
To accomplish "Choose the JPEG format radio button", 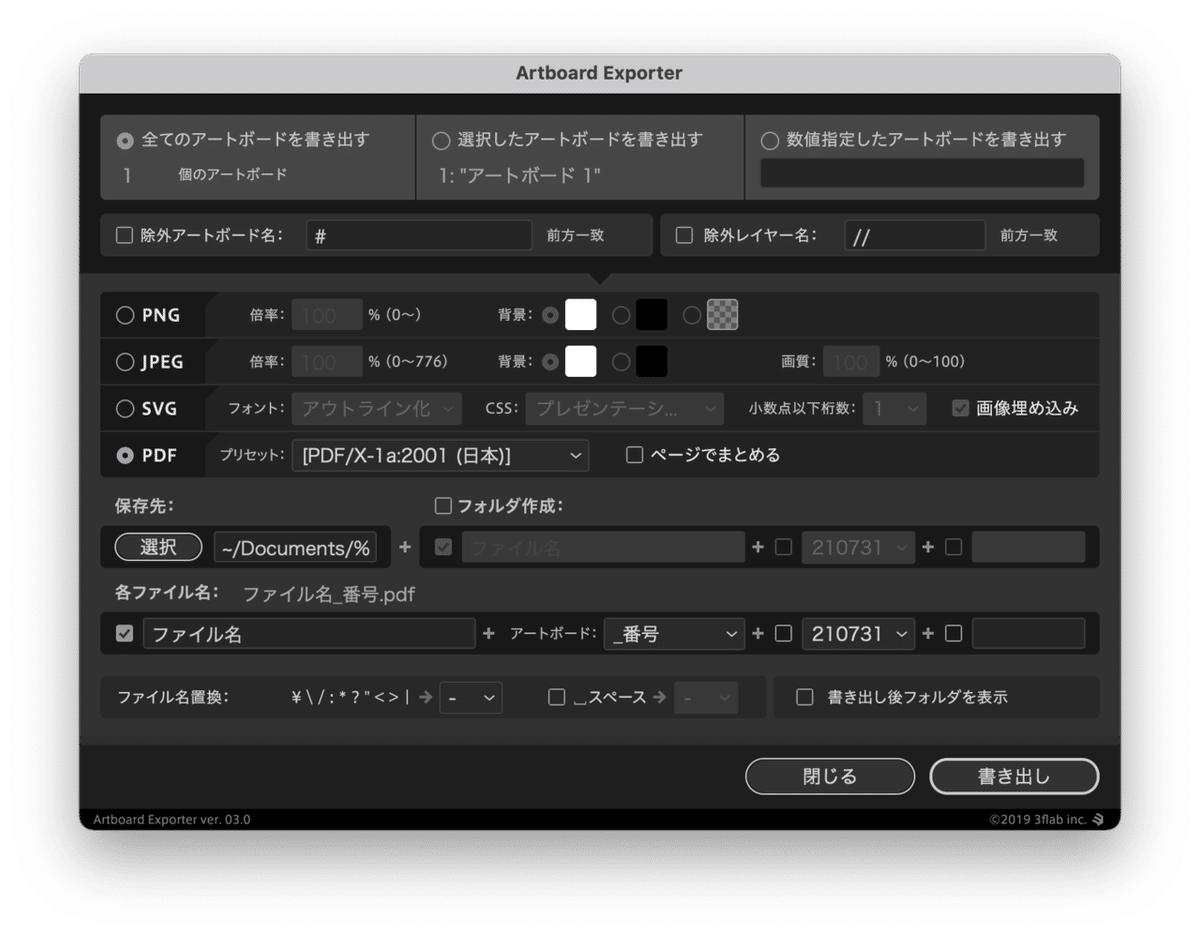I will (125, 362).
